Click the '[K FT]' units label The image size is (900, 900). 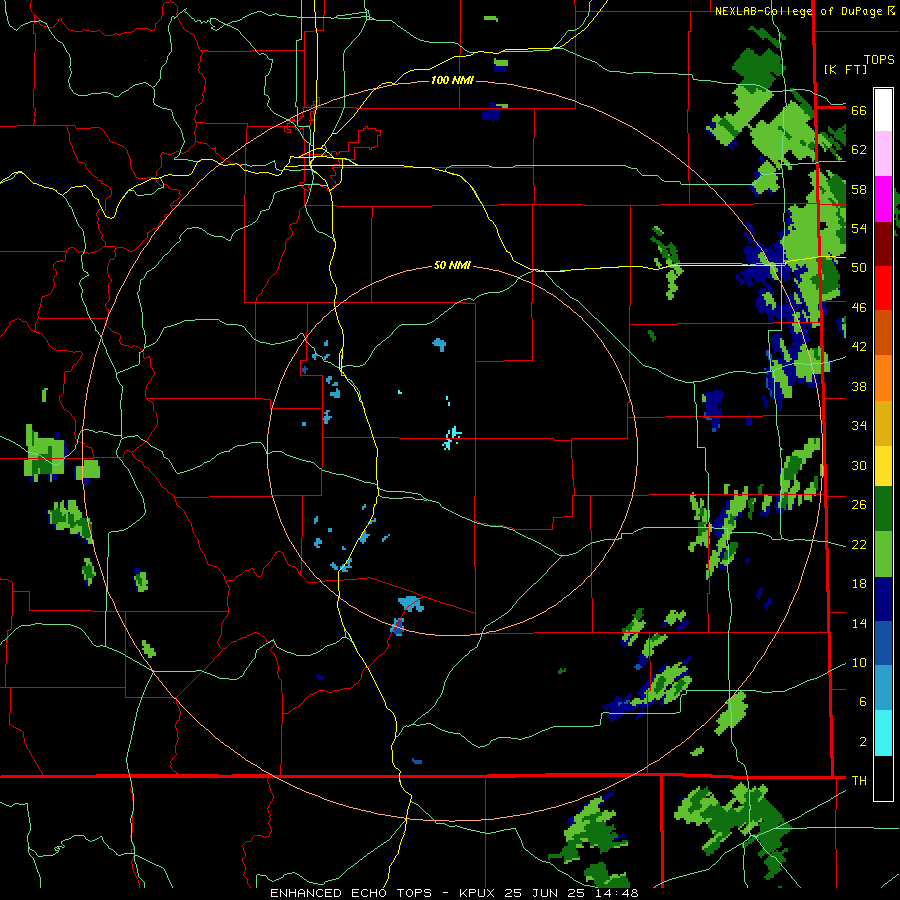(845, 69)
